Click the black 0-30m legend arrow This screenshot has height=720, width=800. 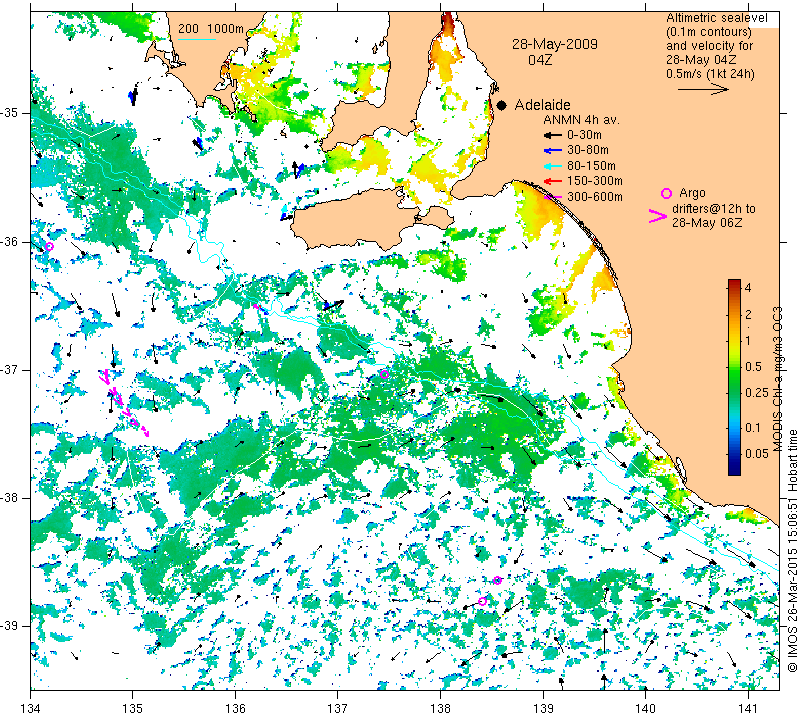pyautogui.click(x=553, y=135)
